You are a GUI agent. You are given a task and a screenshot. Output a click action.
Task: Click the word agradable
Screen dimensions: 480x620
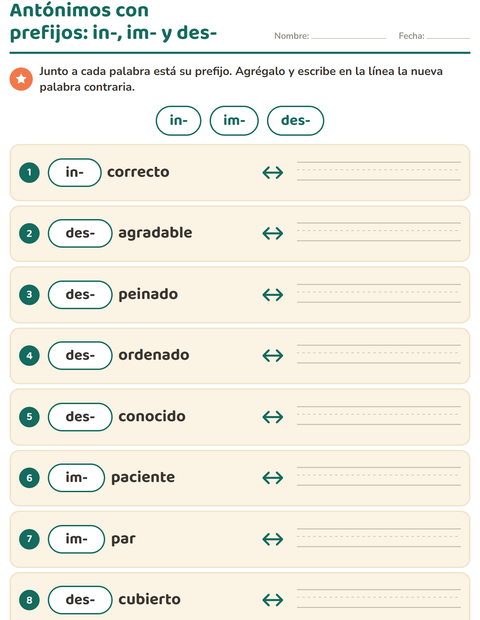[x=155, y=233]
